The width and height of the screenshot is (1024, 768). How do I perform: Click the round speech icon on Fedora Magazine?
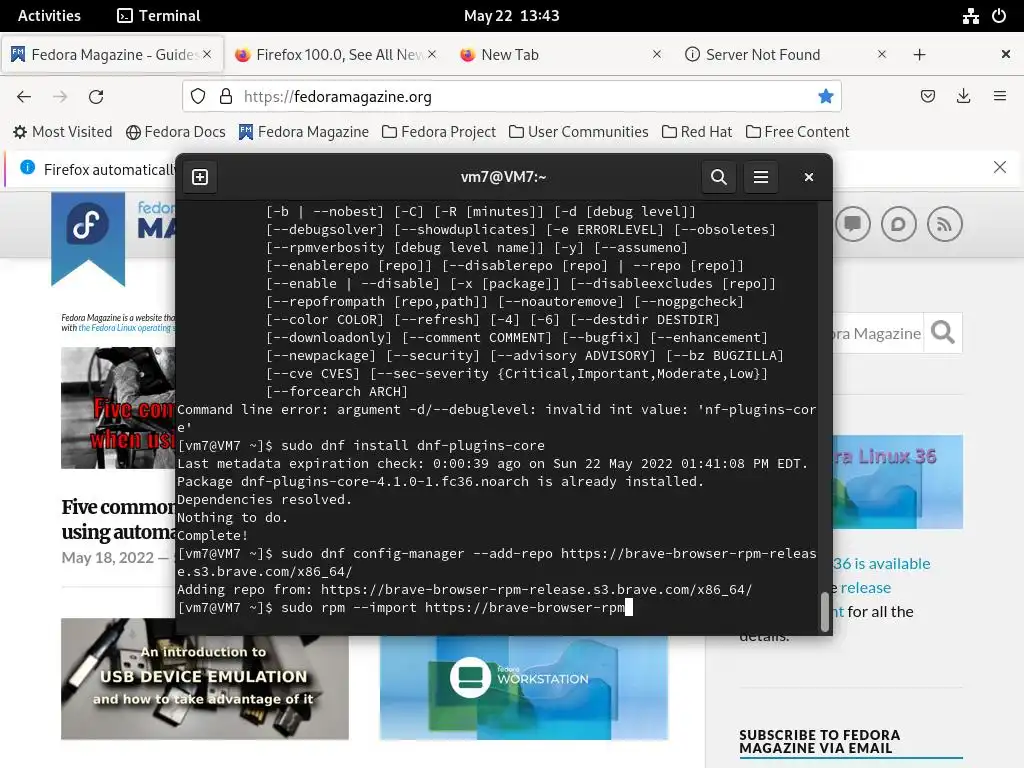coord(899,224)
